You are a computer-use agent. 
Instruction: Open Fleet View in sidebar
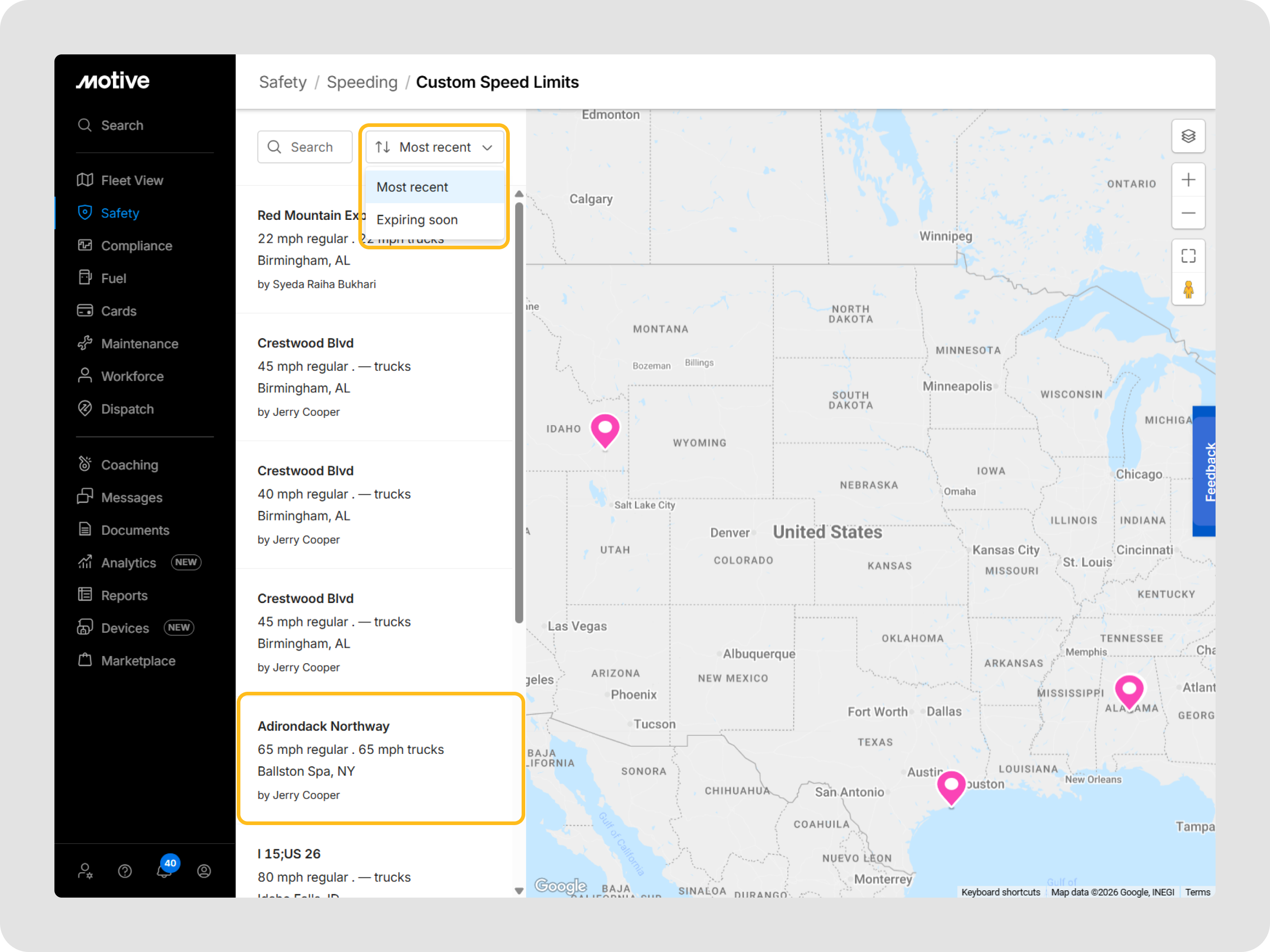132,181
